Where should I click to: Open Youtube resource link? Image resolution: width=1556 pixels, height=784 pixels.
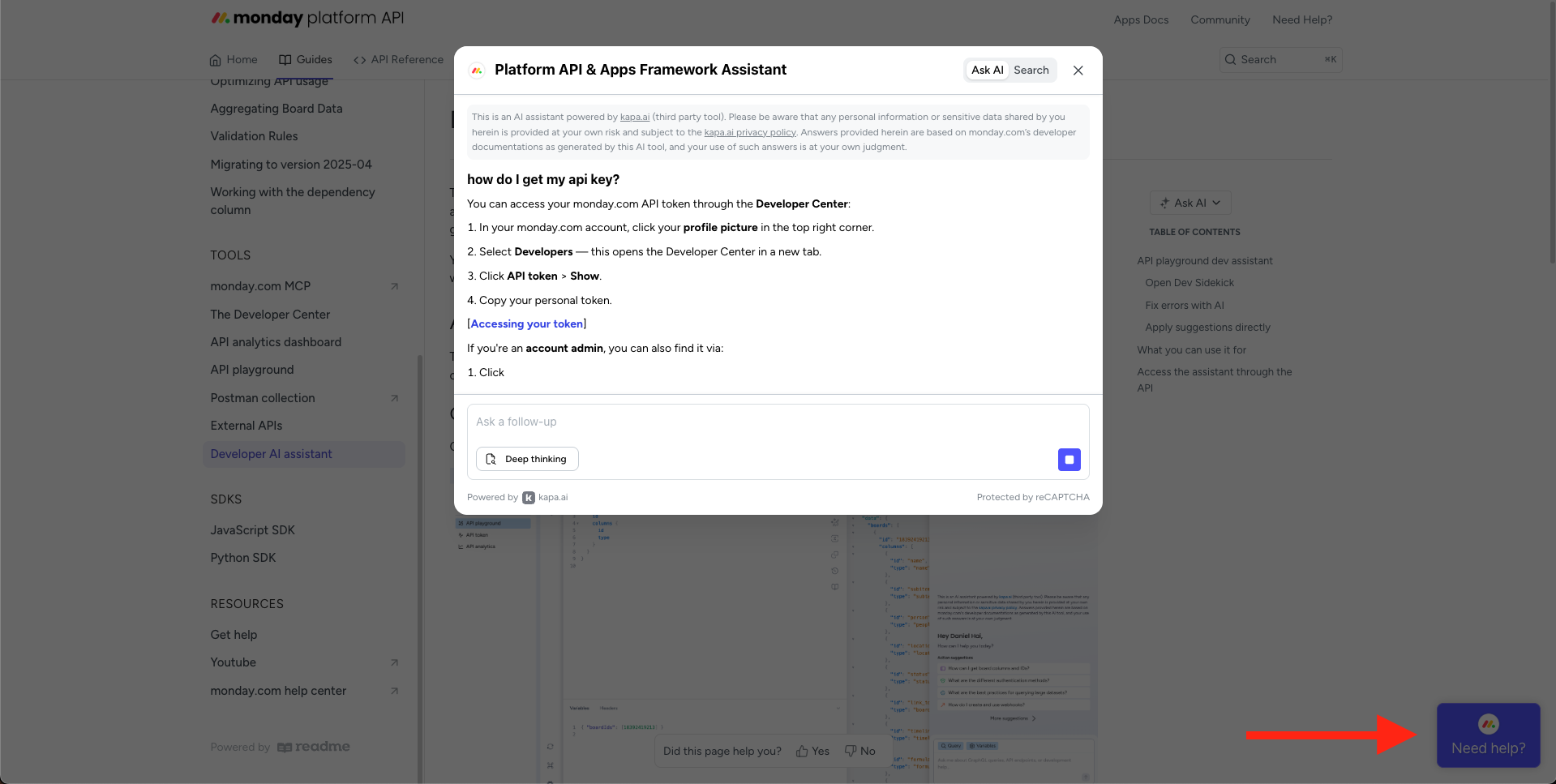[233, 662]
